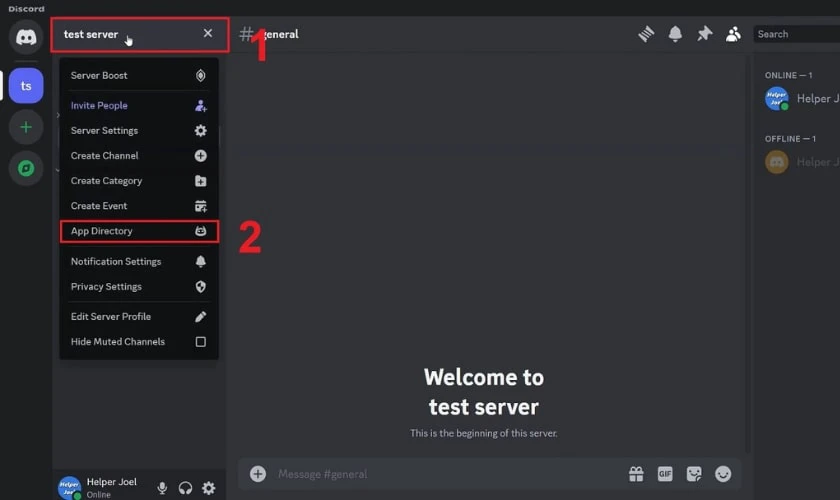This screenshot has width=840, height=500.
Task: Deafen with the headphones icon
Action: coord(185,488)
